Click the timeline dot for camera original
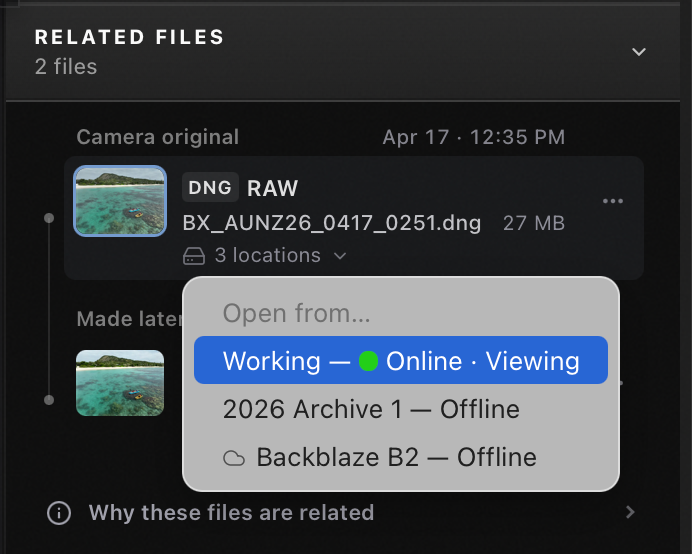Image resolution: width=692 pixels, height=554 pixels. click(49, 218)
